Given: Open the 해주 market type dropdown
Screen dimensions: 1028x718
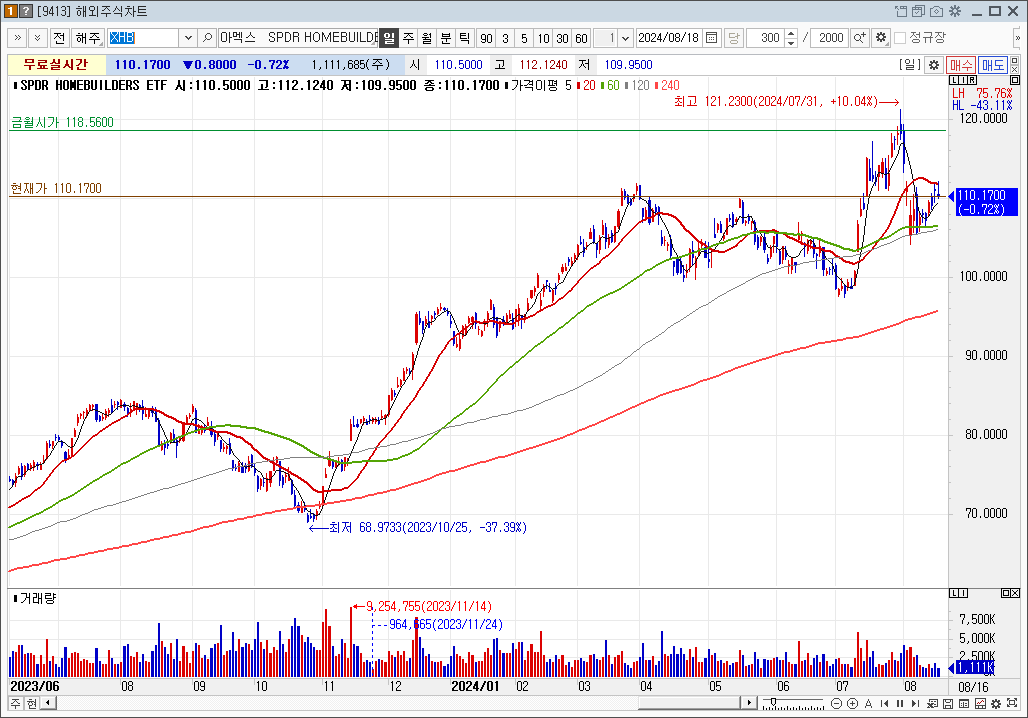Looking at the screenshot, I should pos(87,38).
